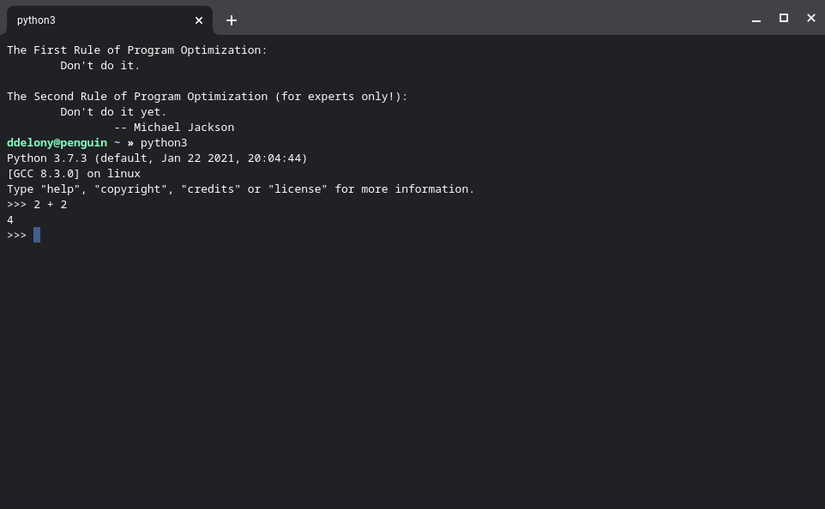Image resolution: width=825 pixels, height=509 pixels.
Task: Click the blinking cursor block at prompt
Action: (x=37, y=235)
